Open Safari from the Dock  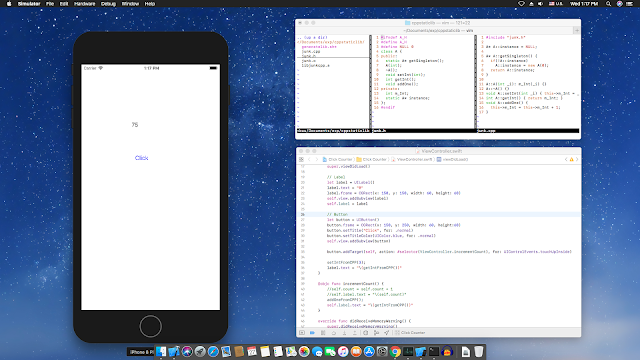213,351
